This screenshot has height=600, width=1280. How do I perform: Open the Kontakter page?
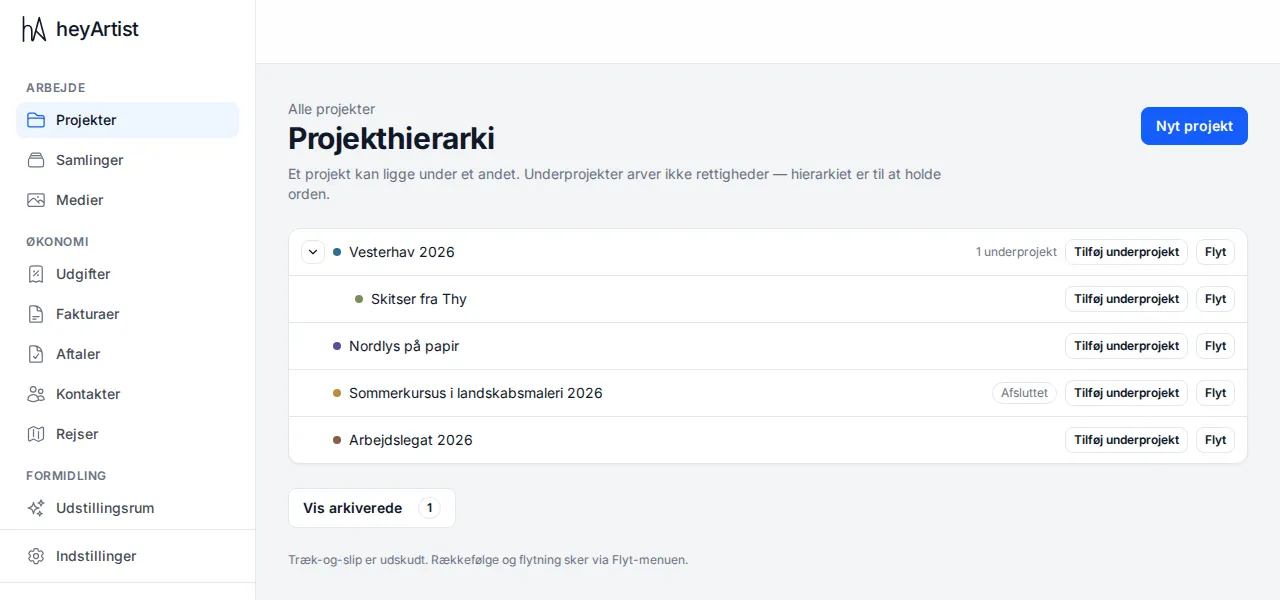pyautogui.click(x=127, y=394)
